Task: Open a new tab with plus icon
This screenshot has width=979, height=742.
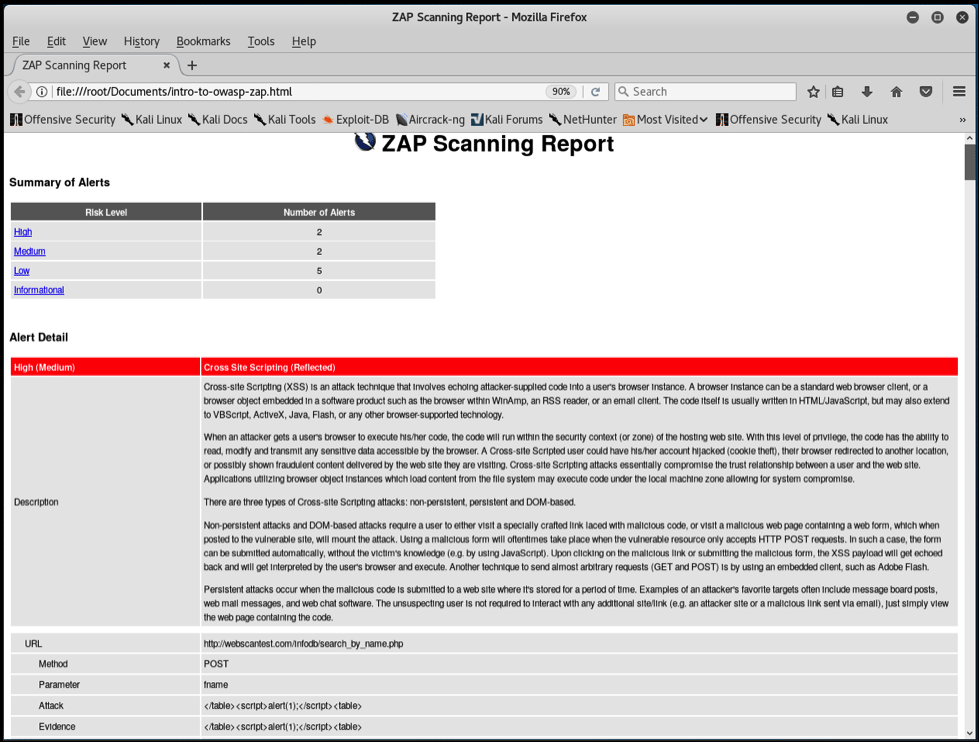Action: 192,65
